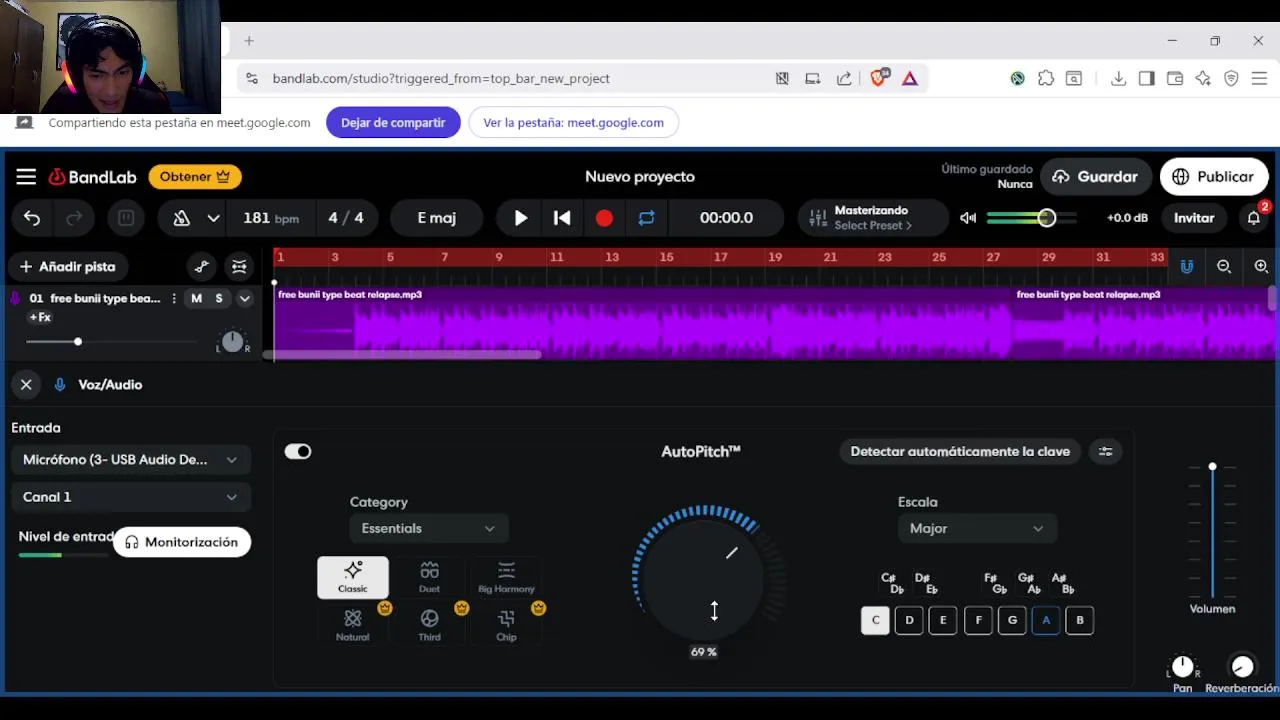Open the Major scale dropdown
The width and height of the screenshot is (1280, 720).
(x=976, y=529)
